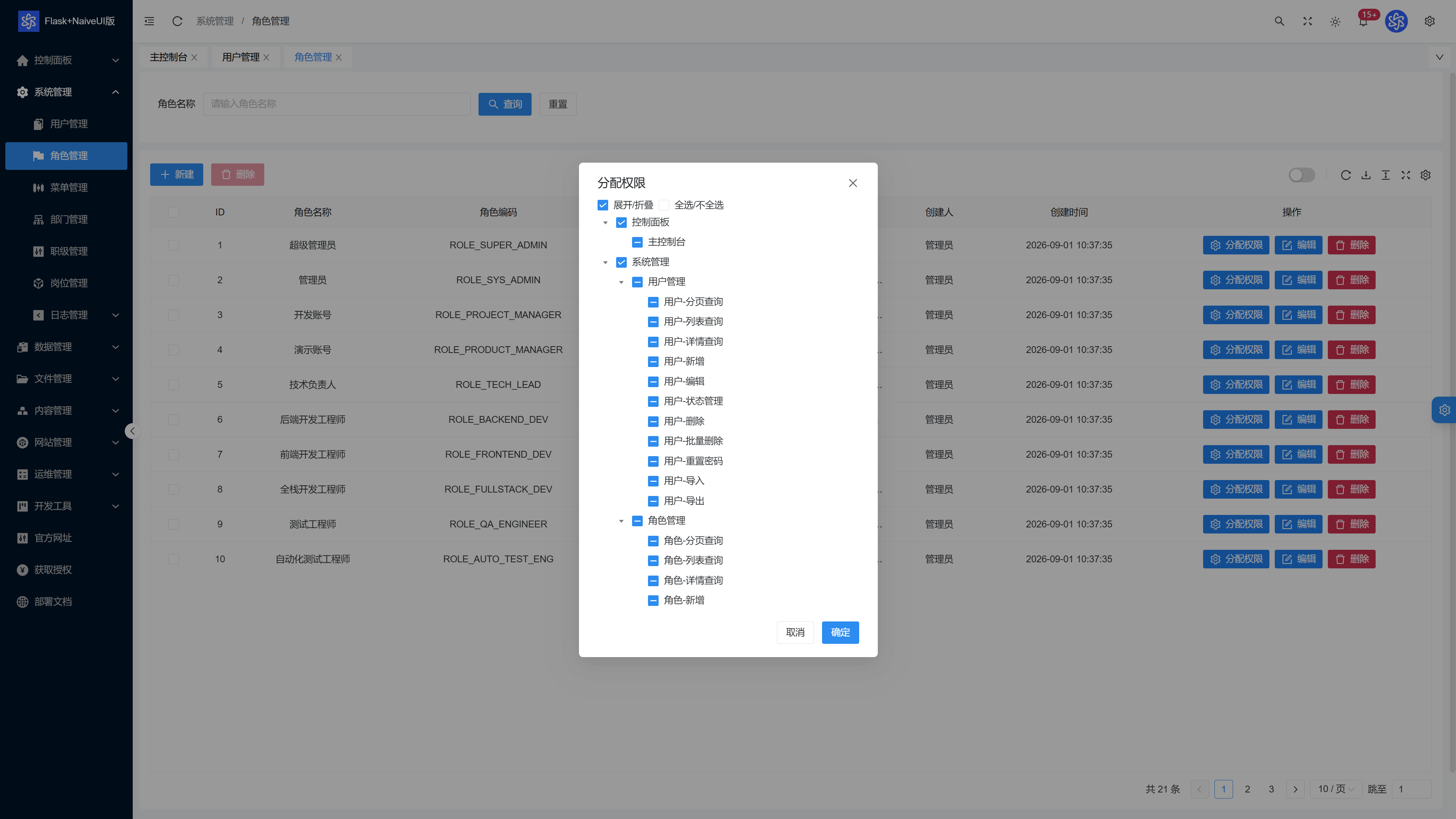Check the 全选/不全选 checkbox
This screenshot has width=1456, height=819.
tap(664, 205)
